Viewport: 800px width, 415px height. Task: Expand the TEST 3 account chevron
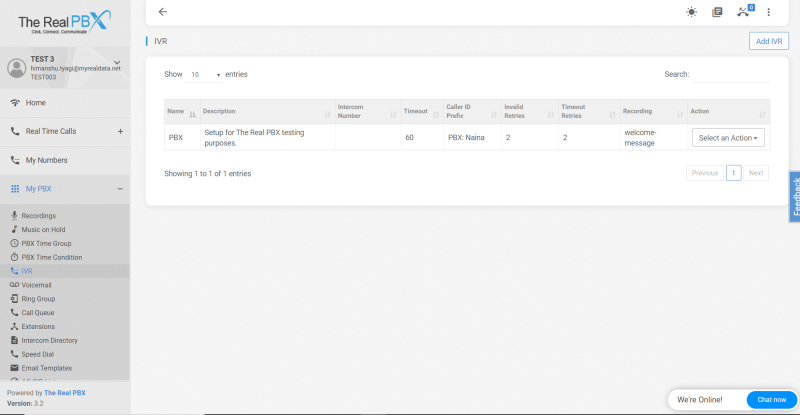click(117, 63)
